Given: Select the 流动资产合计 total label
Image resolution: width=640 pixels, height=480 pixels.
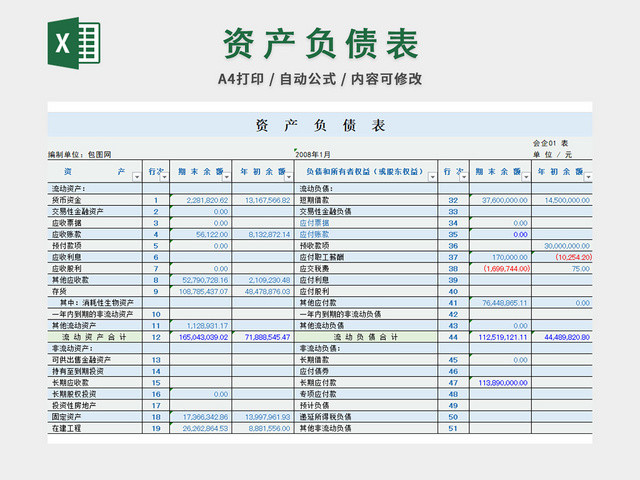Looking at the screenshot, I should click(x=94, y=337).
